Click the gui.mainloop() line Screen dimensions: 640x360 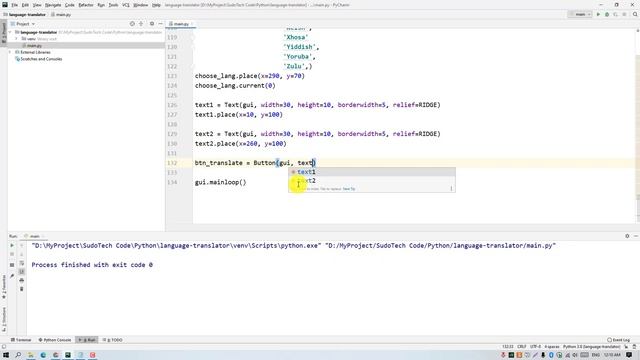220,182
